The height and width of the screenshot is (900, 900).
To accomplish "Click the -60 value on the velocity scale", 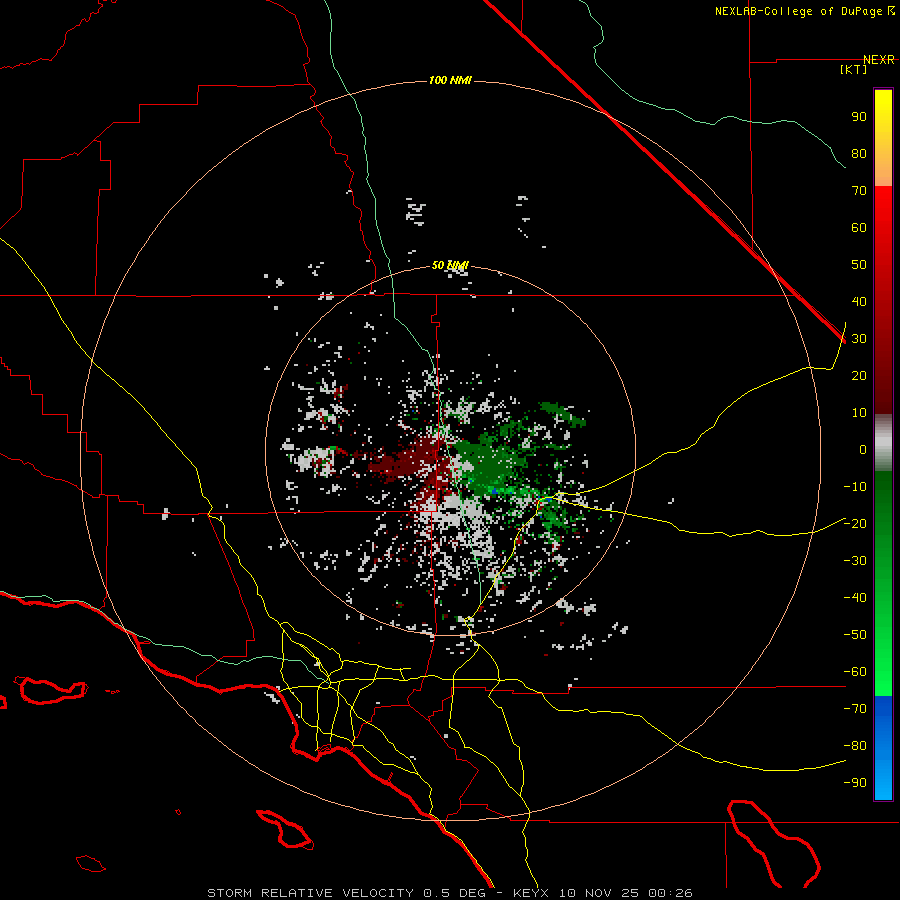I will pos(855,672).
